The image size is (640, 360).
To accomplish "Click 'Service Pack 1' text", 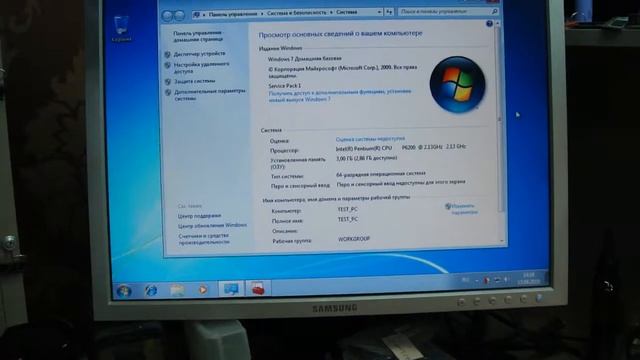I will point(284,86).
